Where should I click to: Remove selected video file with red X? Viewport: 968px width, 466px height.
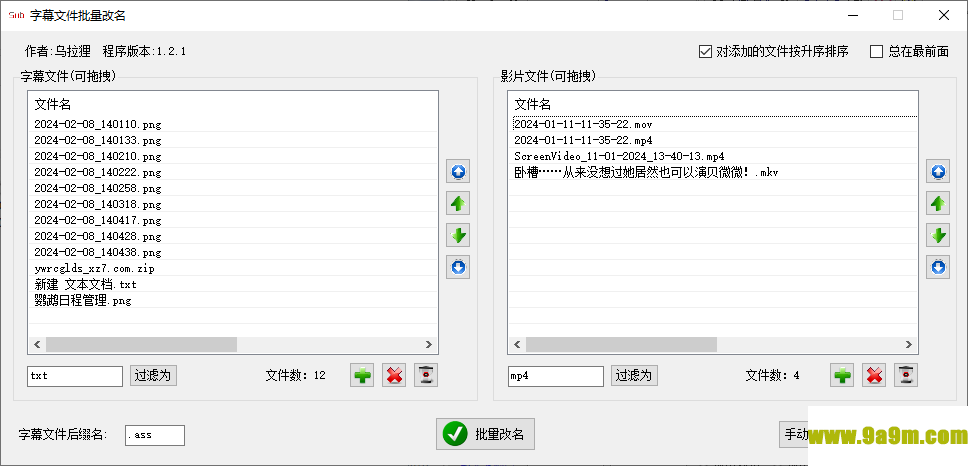point(874,375)
